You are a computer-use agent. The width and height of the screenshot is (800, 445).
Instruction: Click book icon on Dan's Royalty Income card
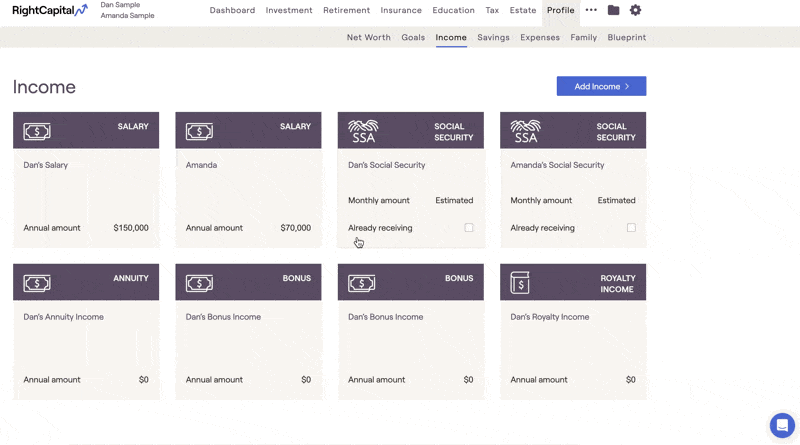click(520, 283)
